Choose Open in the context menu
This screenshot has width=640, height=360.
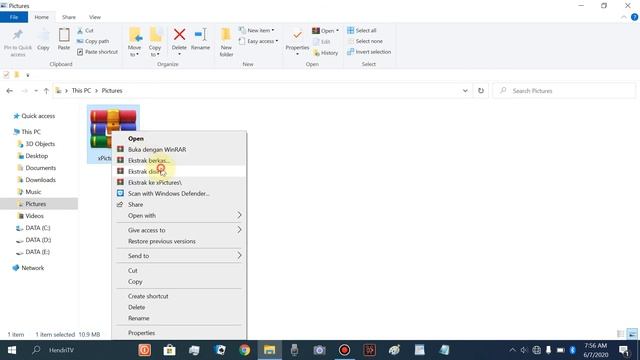coord(179,139)
